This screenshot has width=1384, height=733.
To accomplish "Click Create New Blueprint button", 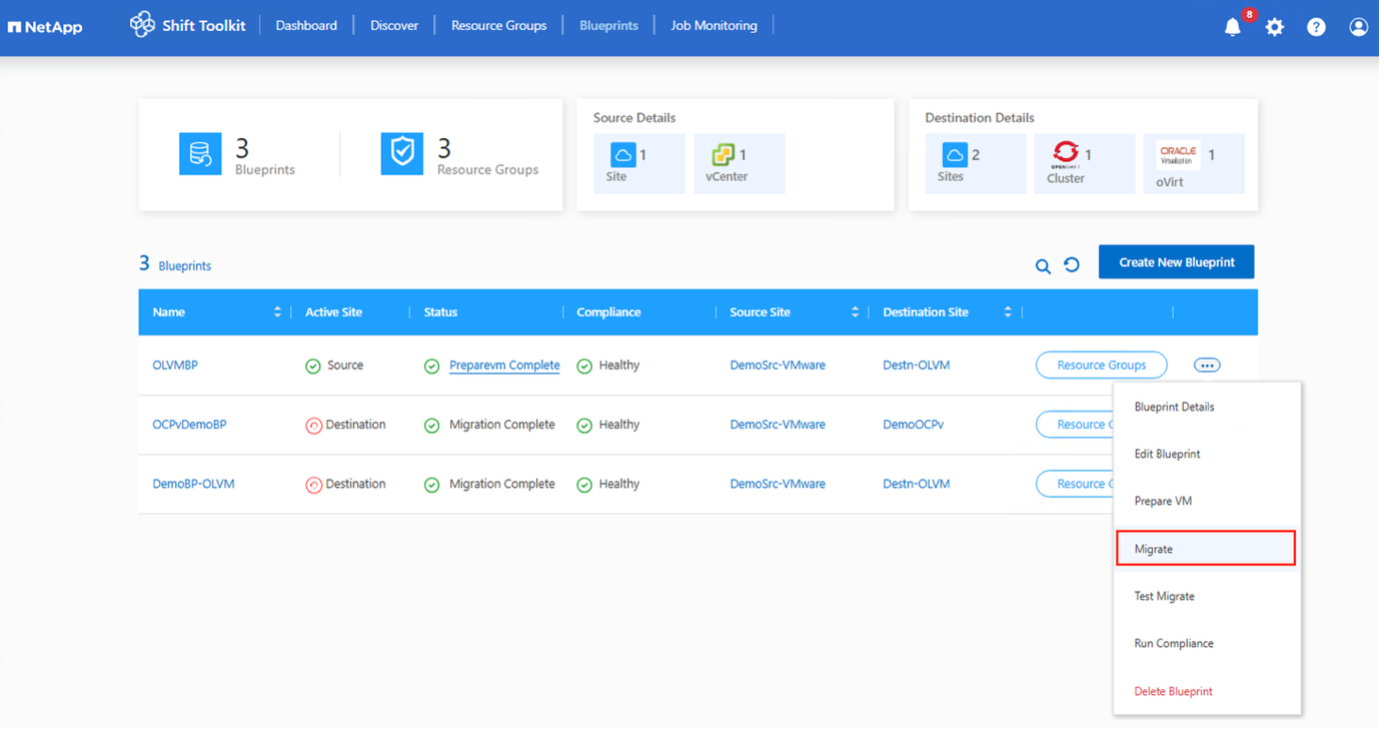I will 1176,262.
